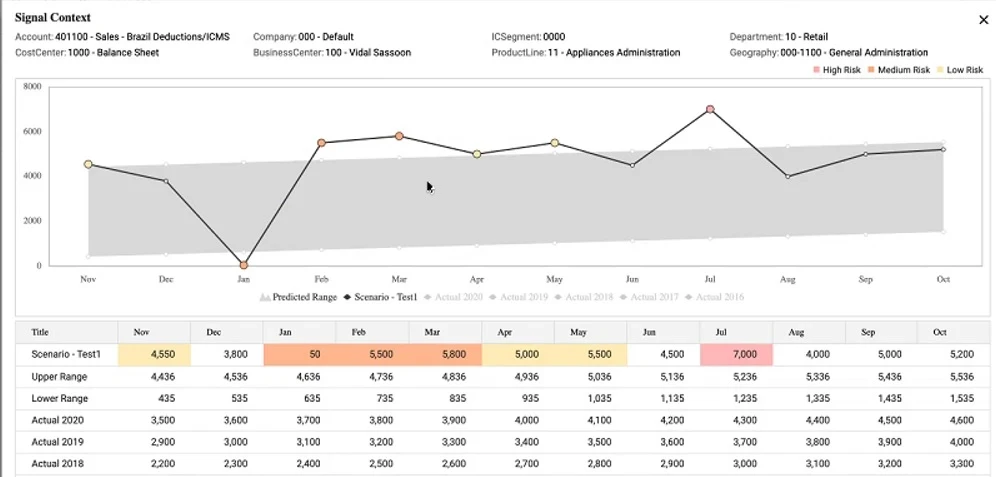996x477 pixels.
Task: Select the Jul 7,000 scenario cell
Action: pyautogui.click(x=736, y=354)
